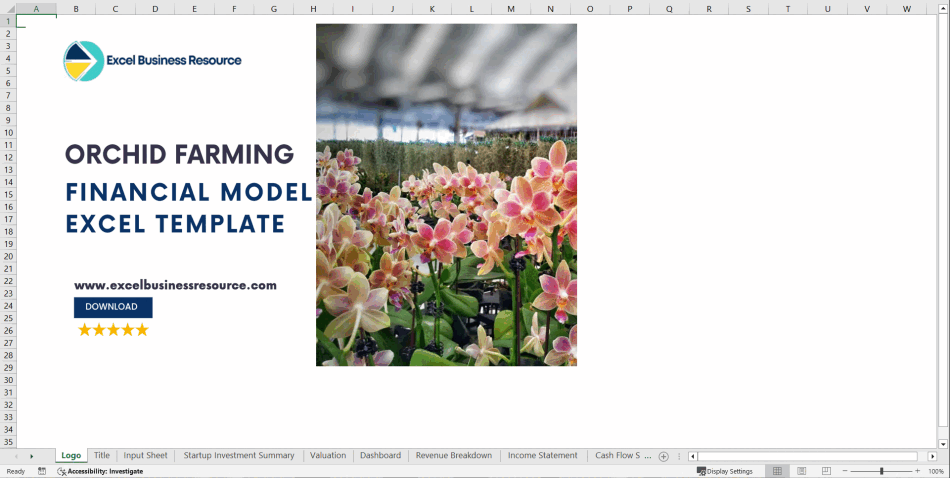The width and height of the screenshot is (950, 478).
Task: Open the Input Sheet tab
Action: 145,456
